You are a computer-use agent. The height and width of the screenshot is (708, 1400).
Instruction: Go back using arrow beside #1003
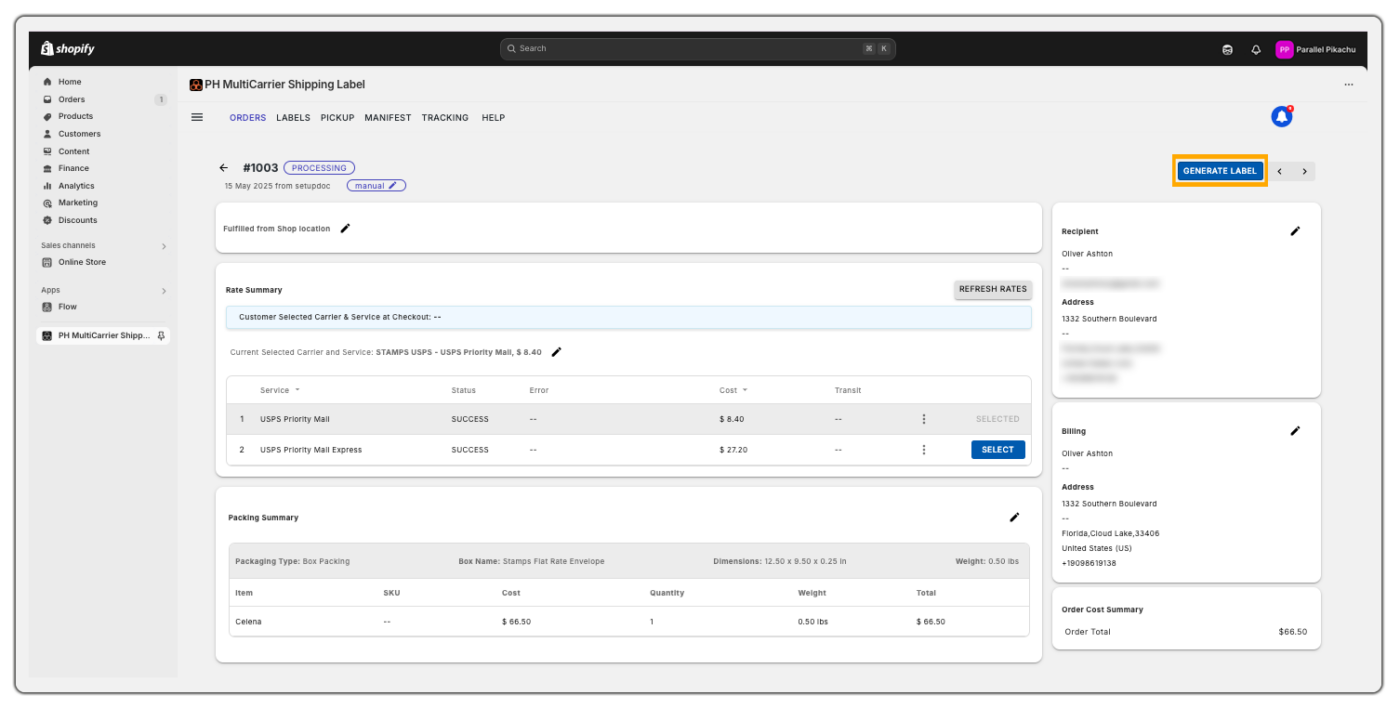(224, 168)
